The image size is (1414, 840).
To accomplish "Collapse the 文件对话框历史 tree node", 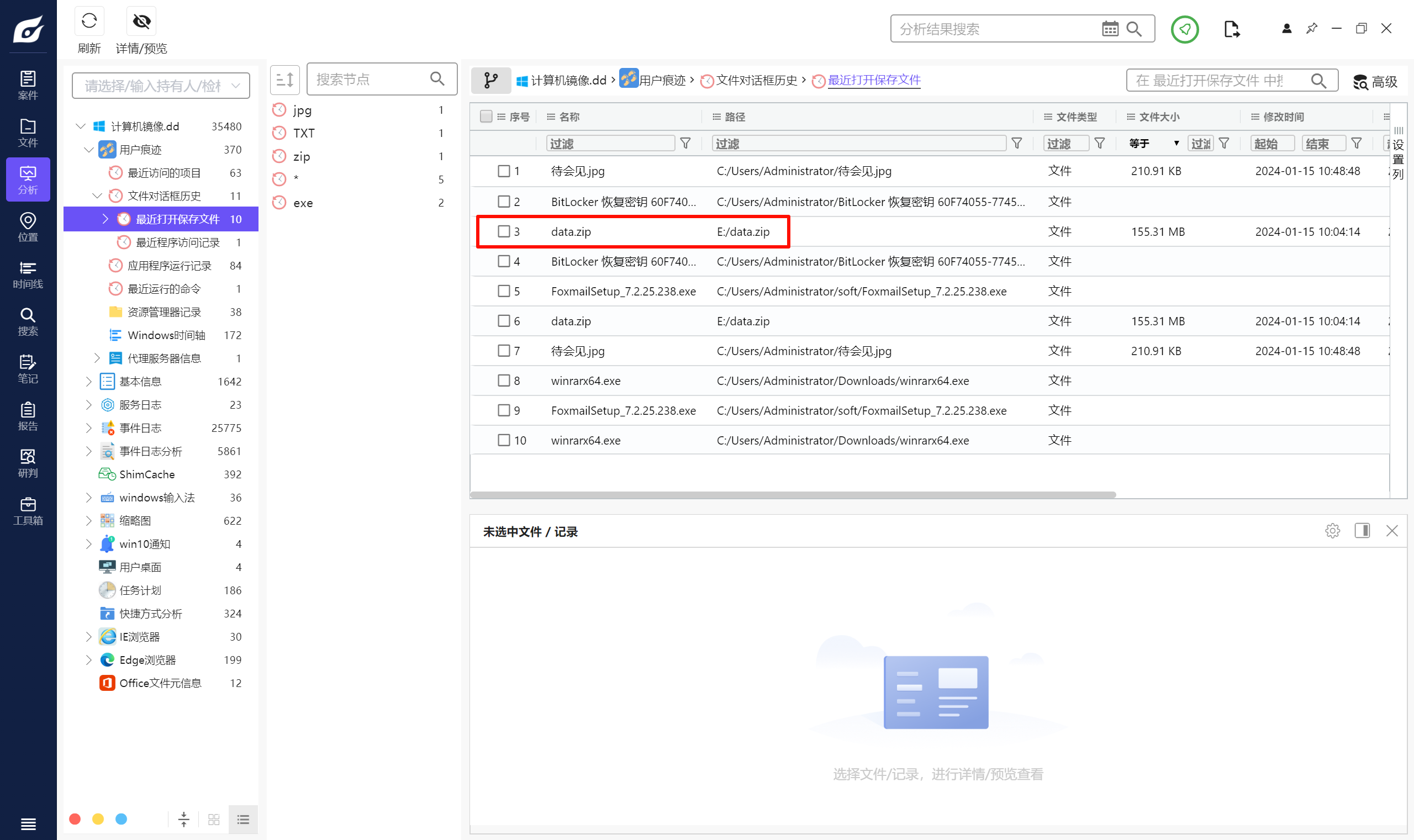I will 97,196.
